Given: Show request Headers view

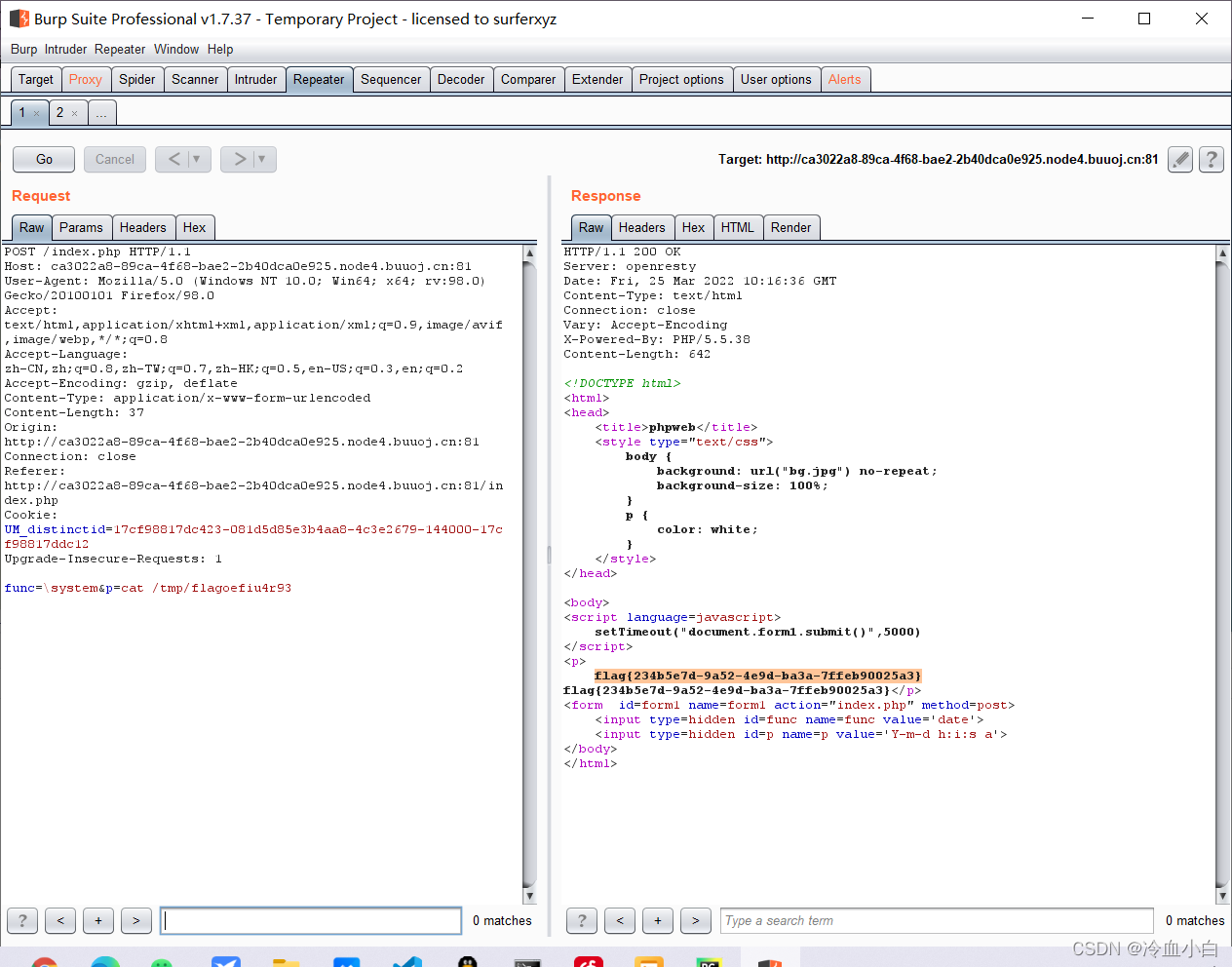Looking at the screenshot, I should click(x=143, y=227).
